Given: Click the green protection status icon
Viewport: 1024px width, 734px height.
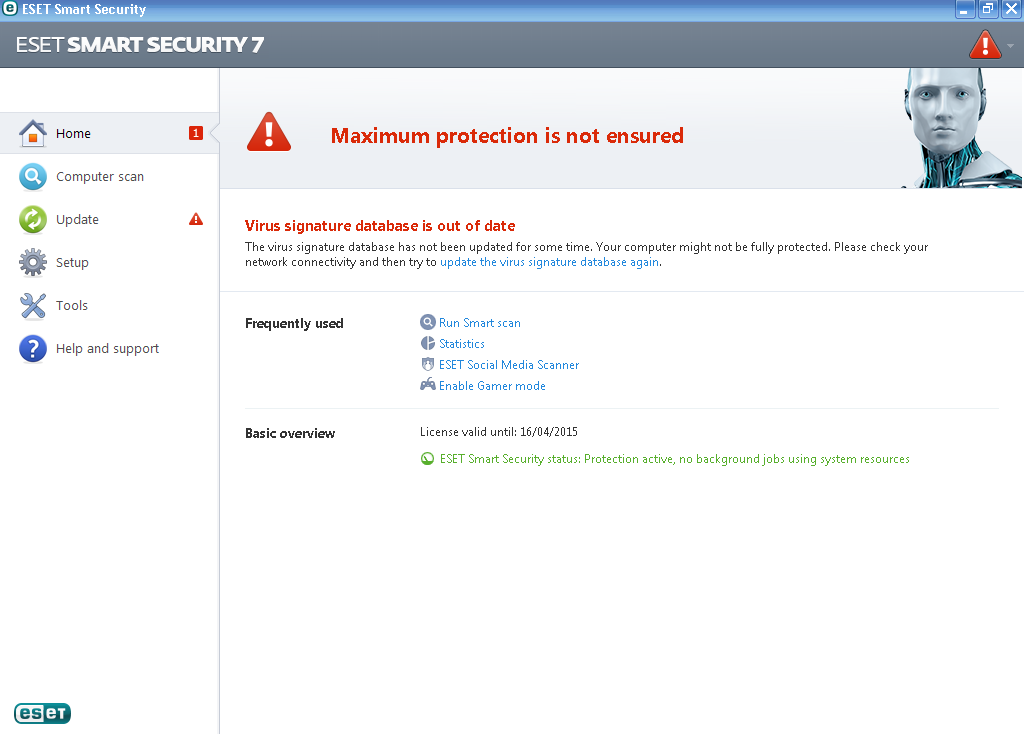Looking at the screenshot, I should [x=427, y=459].
